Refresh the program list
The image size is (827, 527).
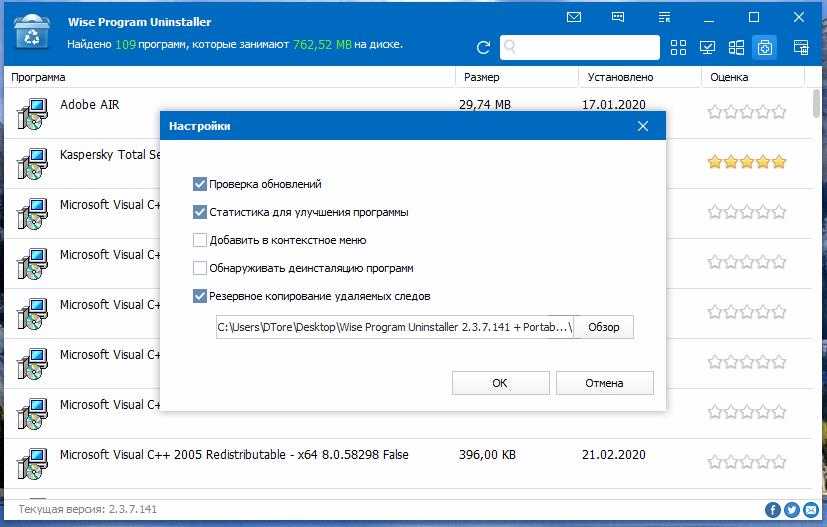(x=483, y=48)
